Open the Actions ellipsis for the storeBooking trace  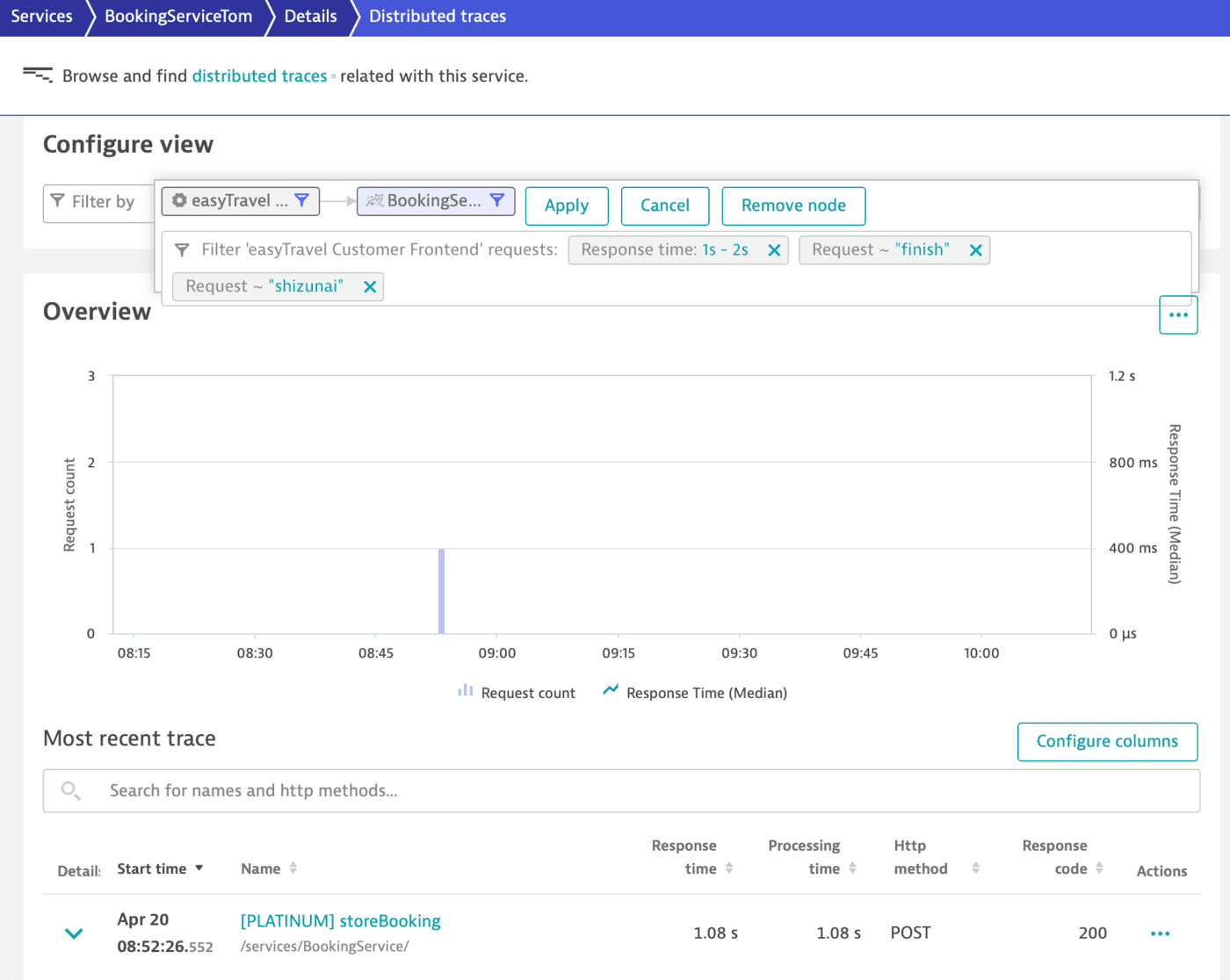tap(1161, 933)
